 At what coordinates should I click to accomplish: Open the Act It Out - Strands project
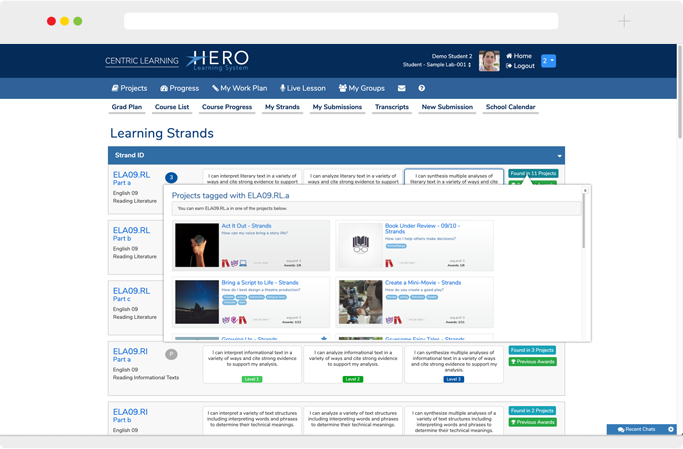pyautogui.click(x=246, y=226)
